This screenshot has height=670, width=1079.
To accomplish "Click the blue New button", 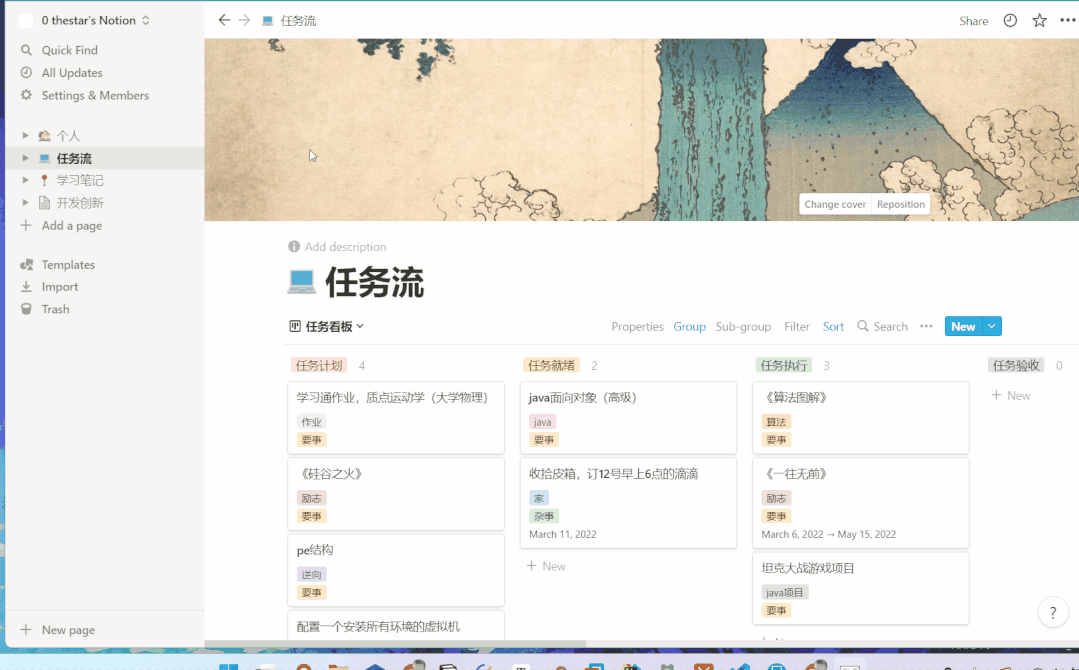I will 963,326.
